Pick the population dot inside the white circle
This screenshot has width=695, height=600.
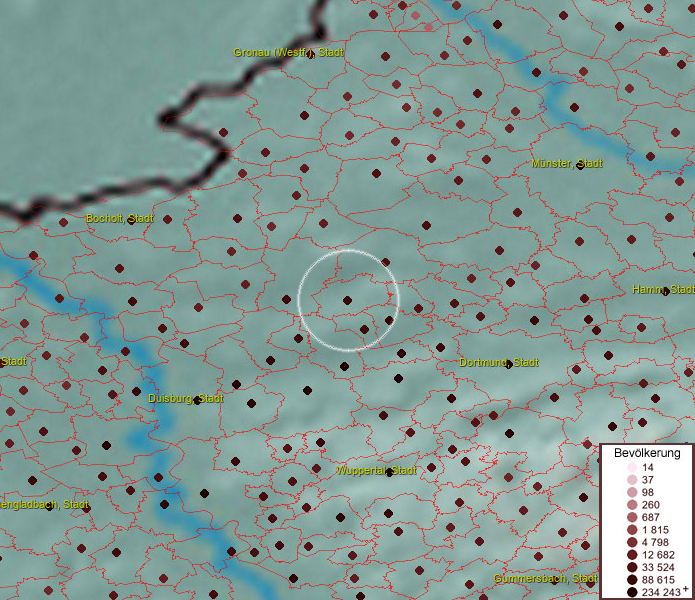tap(348, 300)
